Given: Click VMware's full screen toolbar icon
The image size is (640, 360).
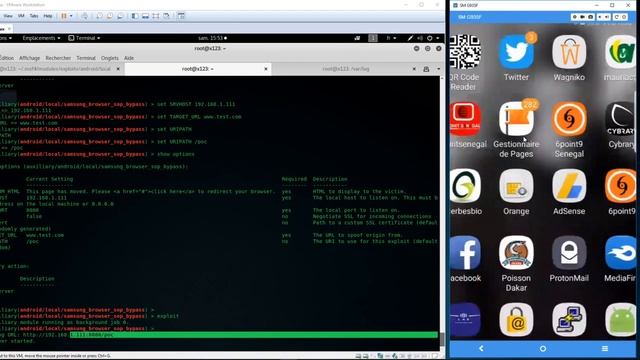Looking at the screenshot, I should tap(156, 16).
